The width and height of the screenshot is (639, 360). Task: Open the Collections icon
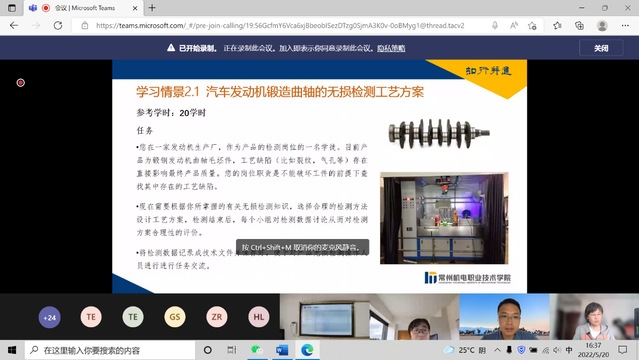[579, 25]
